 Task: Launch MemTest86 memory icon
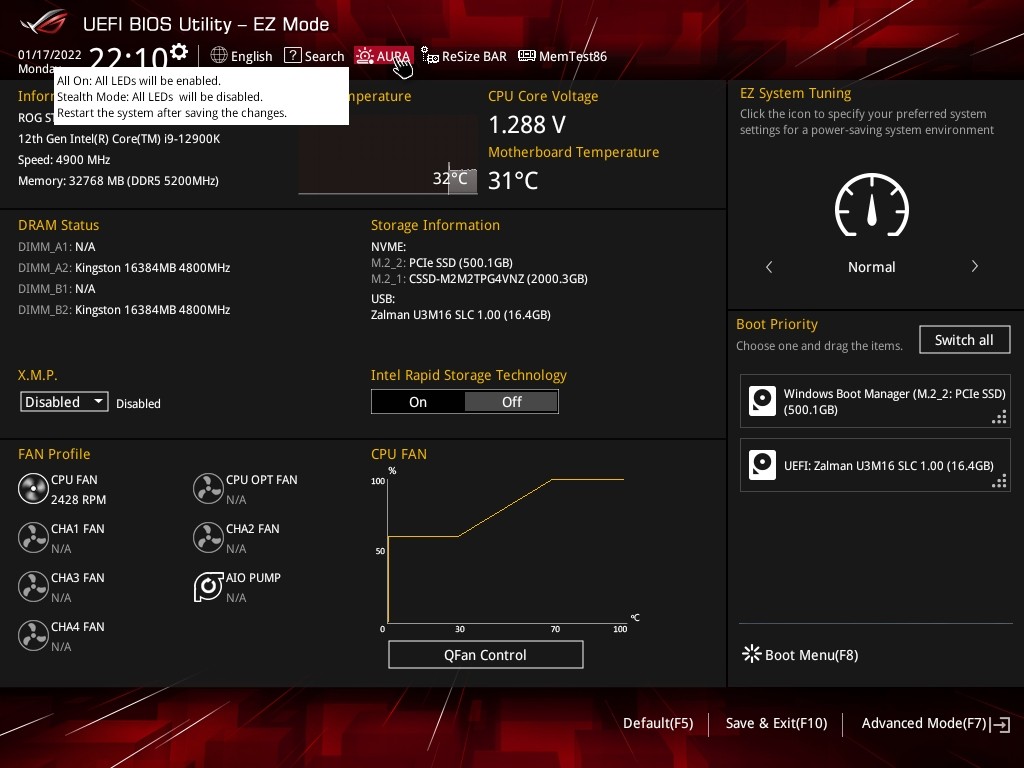click(x=526, y=56)
